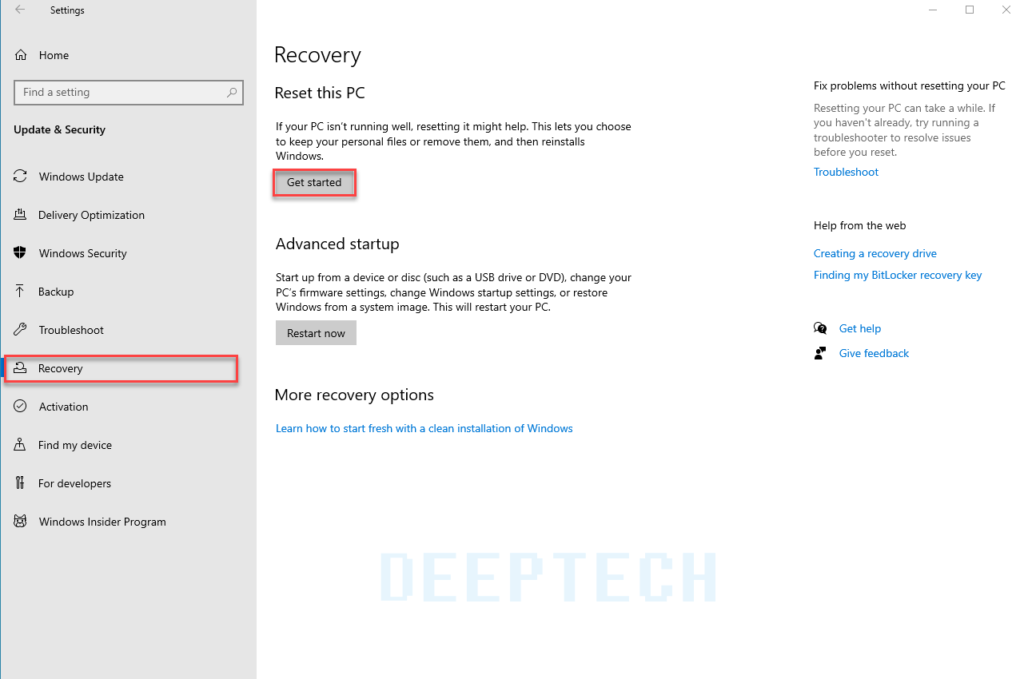The width and height of the screenshot is (1024, 679).
Task: Click the Delivery Optimization icon
Action: pos(20,214)
